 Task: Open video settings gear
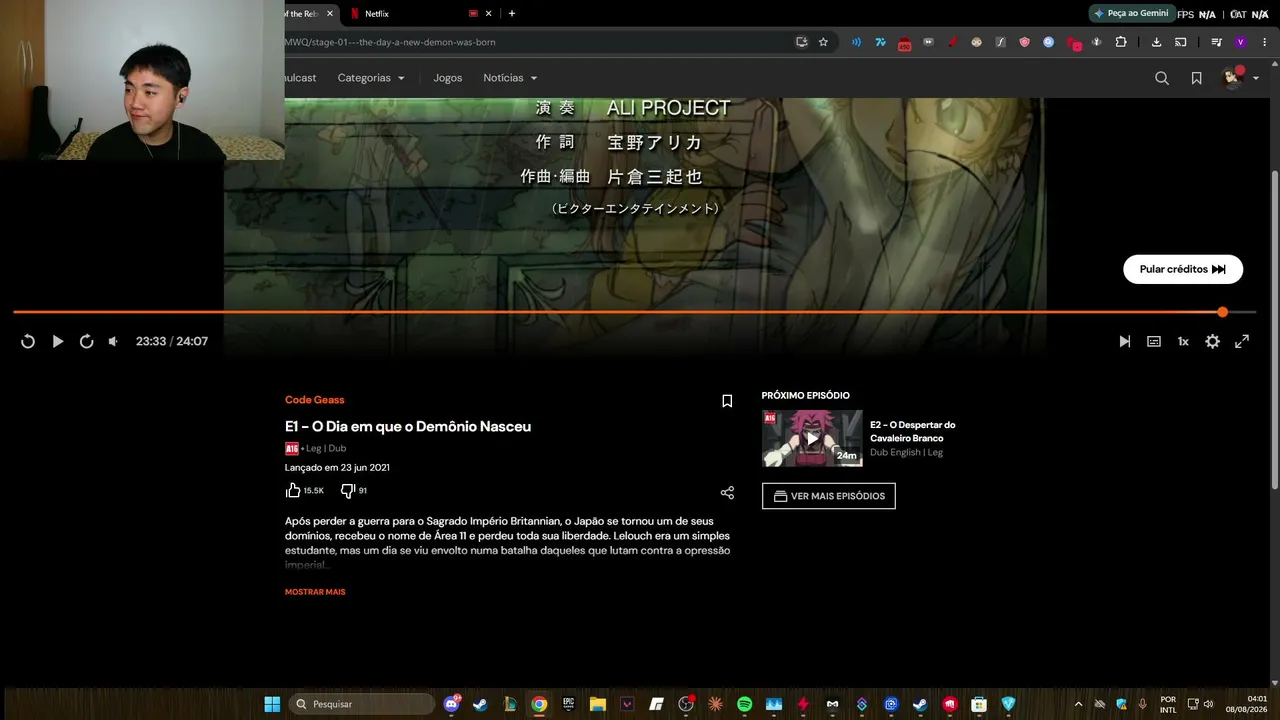[x=1212, y=341]
